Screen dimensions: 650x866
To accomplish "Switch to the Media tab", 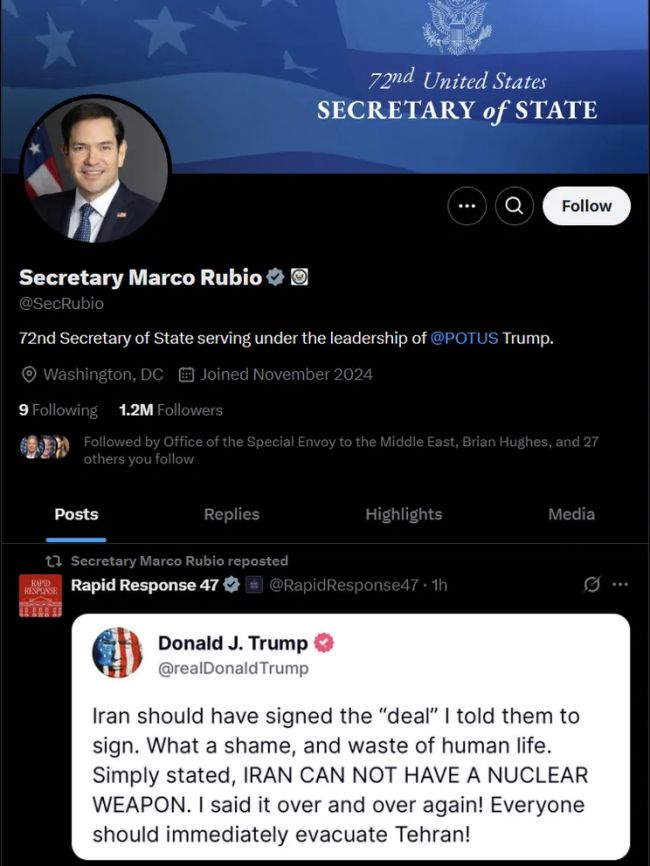I will pos(571,514).
